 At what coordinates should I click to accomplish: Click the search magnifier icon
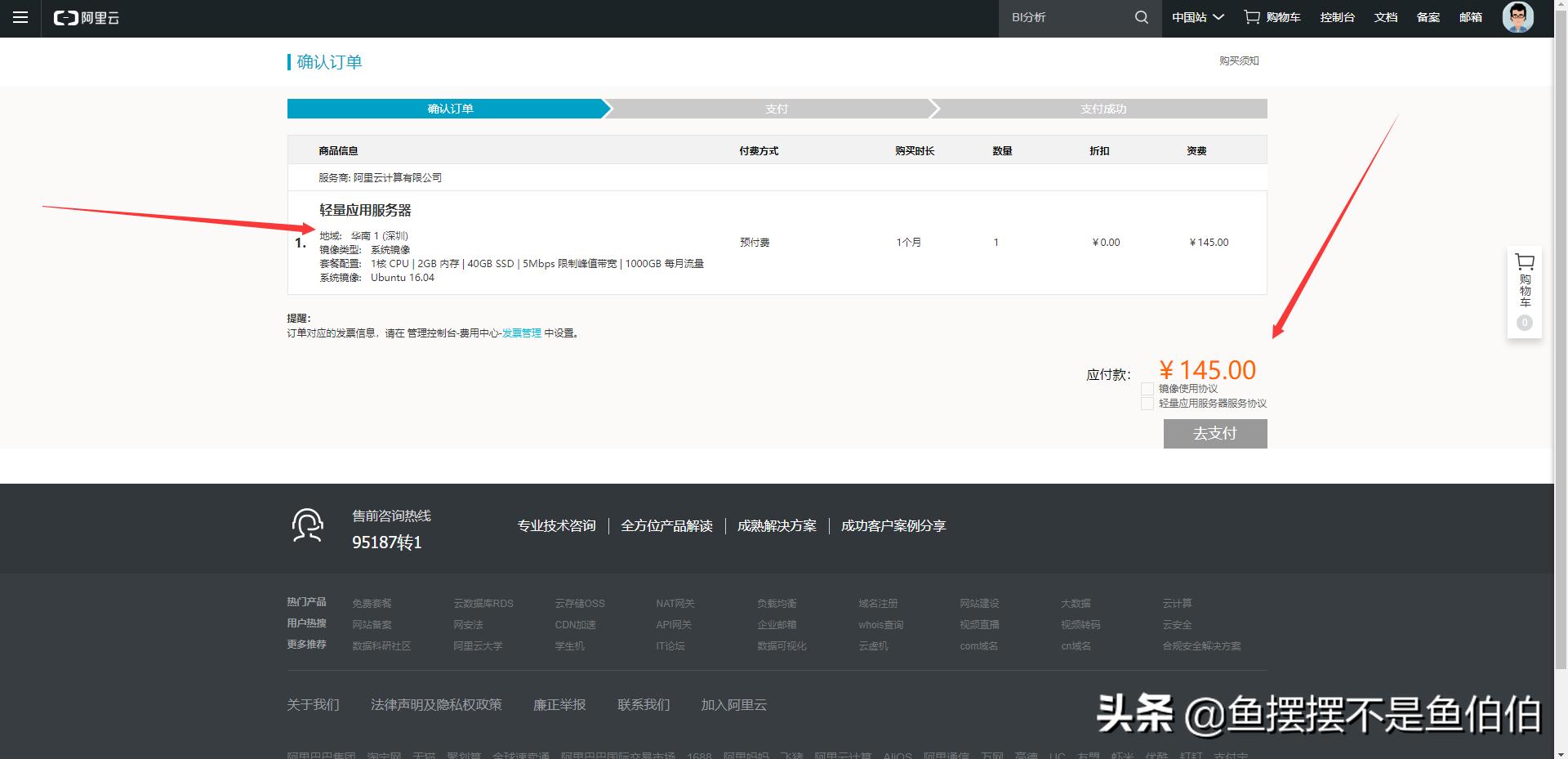pyautogui.click(x=1141, y=16)
